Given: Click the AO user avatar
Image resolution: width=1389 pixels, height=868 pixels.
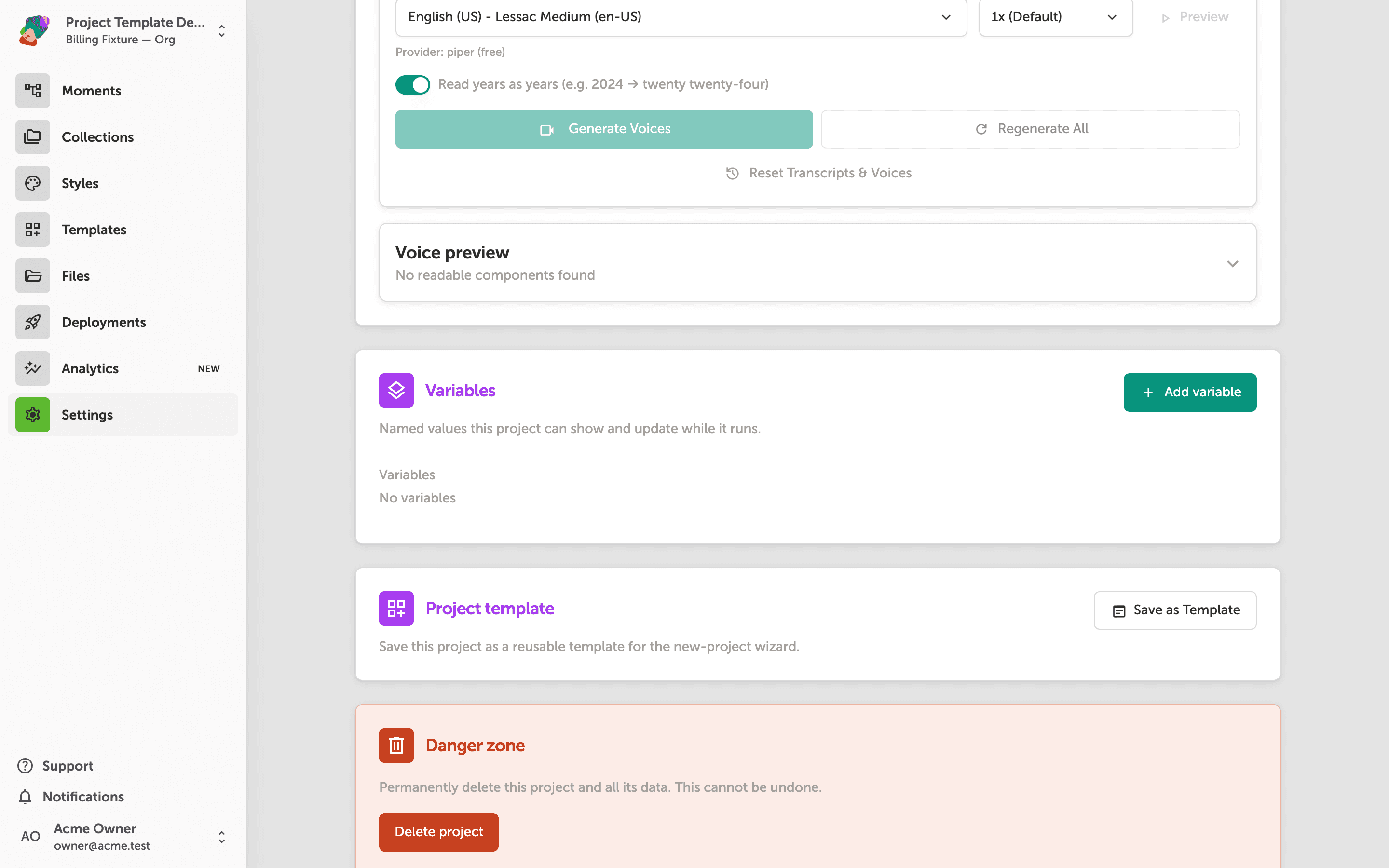Looking at the screenshot, I should [x=30, y=837].
